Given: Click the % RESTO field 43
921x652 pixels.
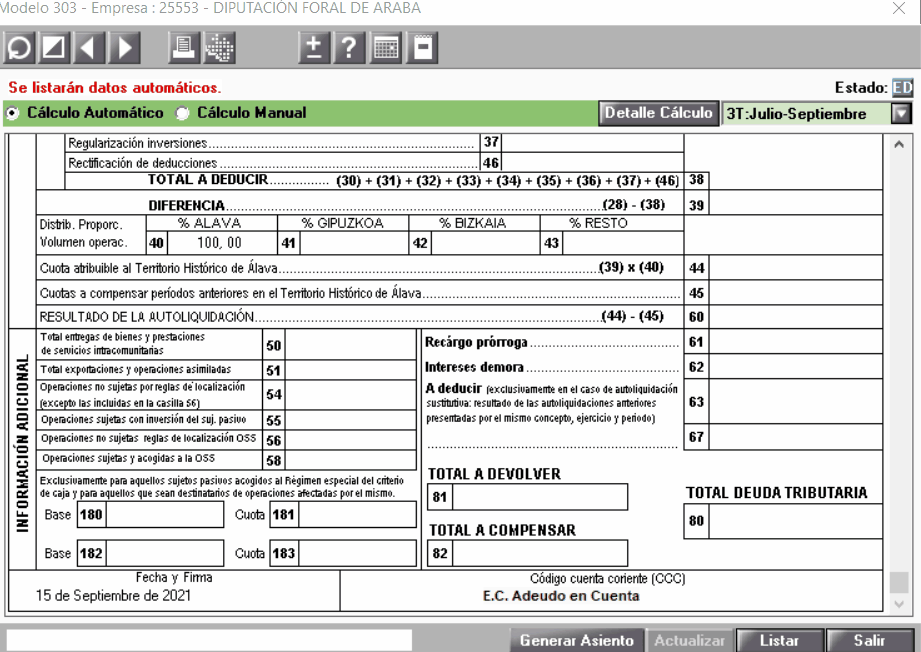Looking at the screenshot, I should pyautogui.click(x=623, y=243).
